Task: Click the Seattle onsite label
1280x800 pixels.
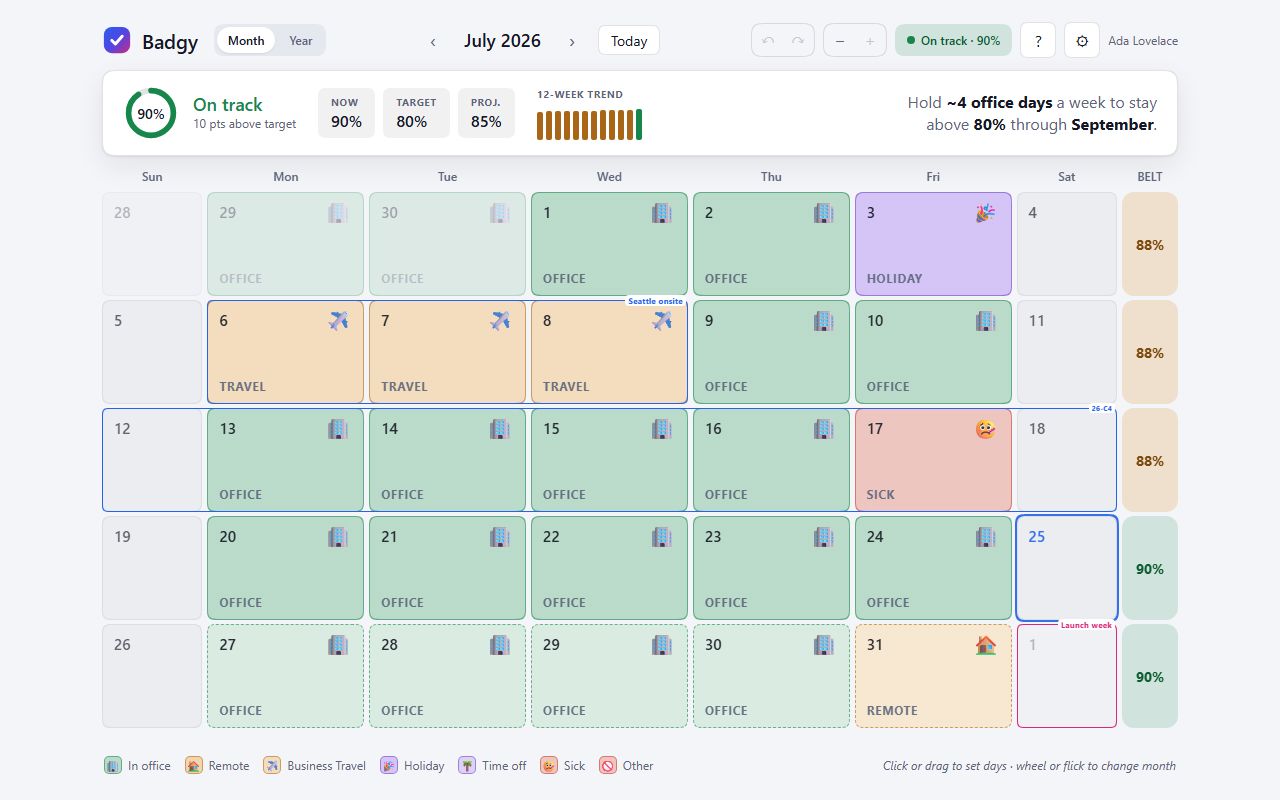Action: tap(655, 301)
